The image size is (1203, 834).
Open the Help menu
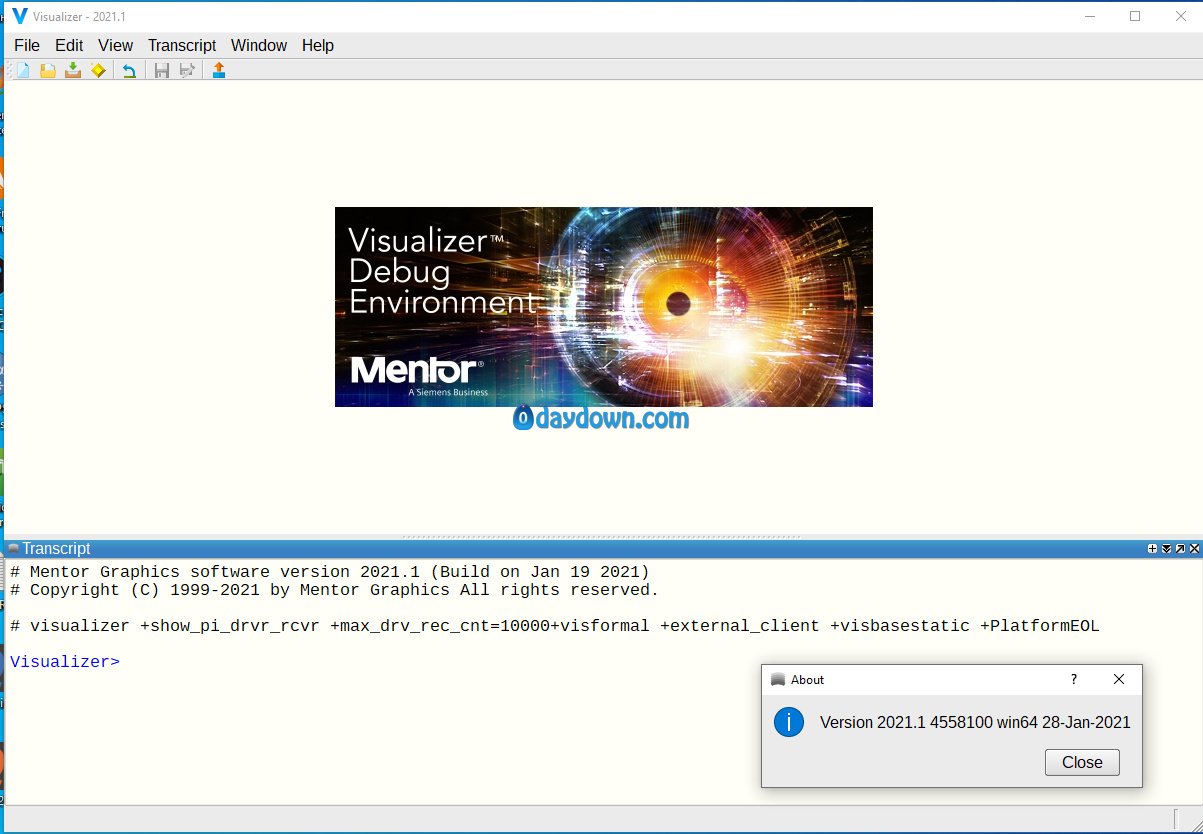click(318, 45)
